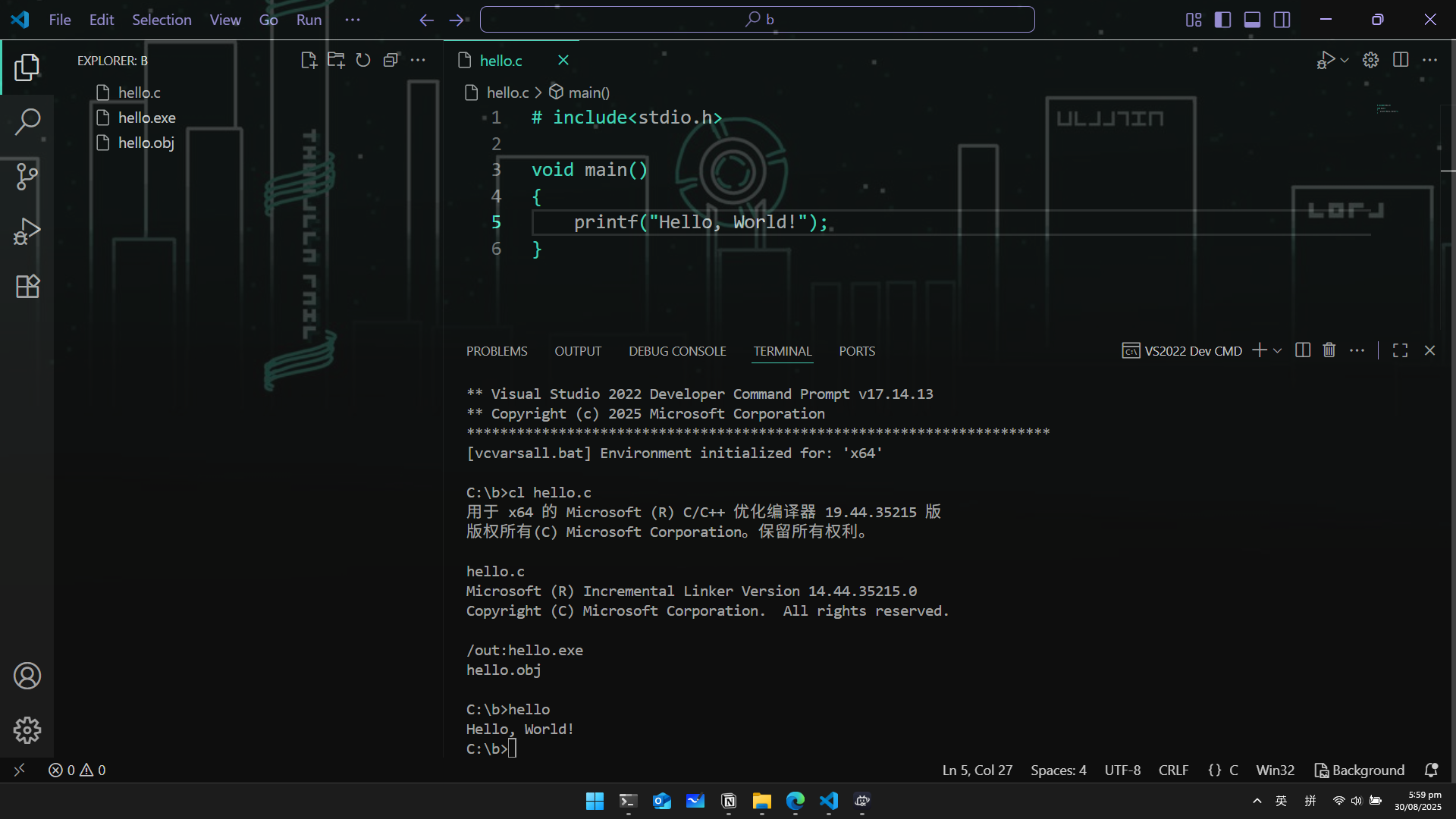This screenshot has width=1456, height=819.
Task: Open the Search view
Action: 27,121
